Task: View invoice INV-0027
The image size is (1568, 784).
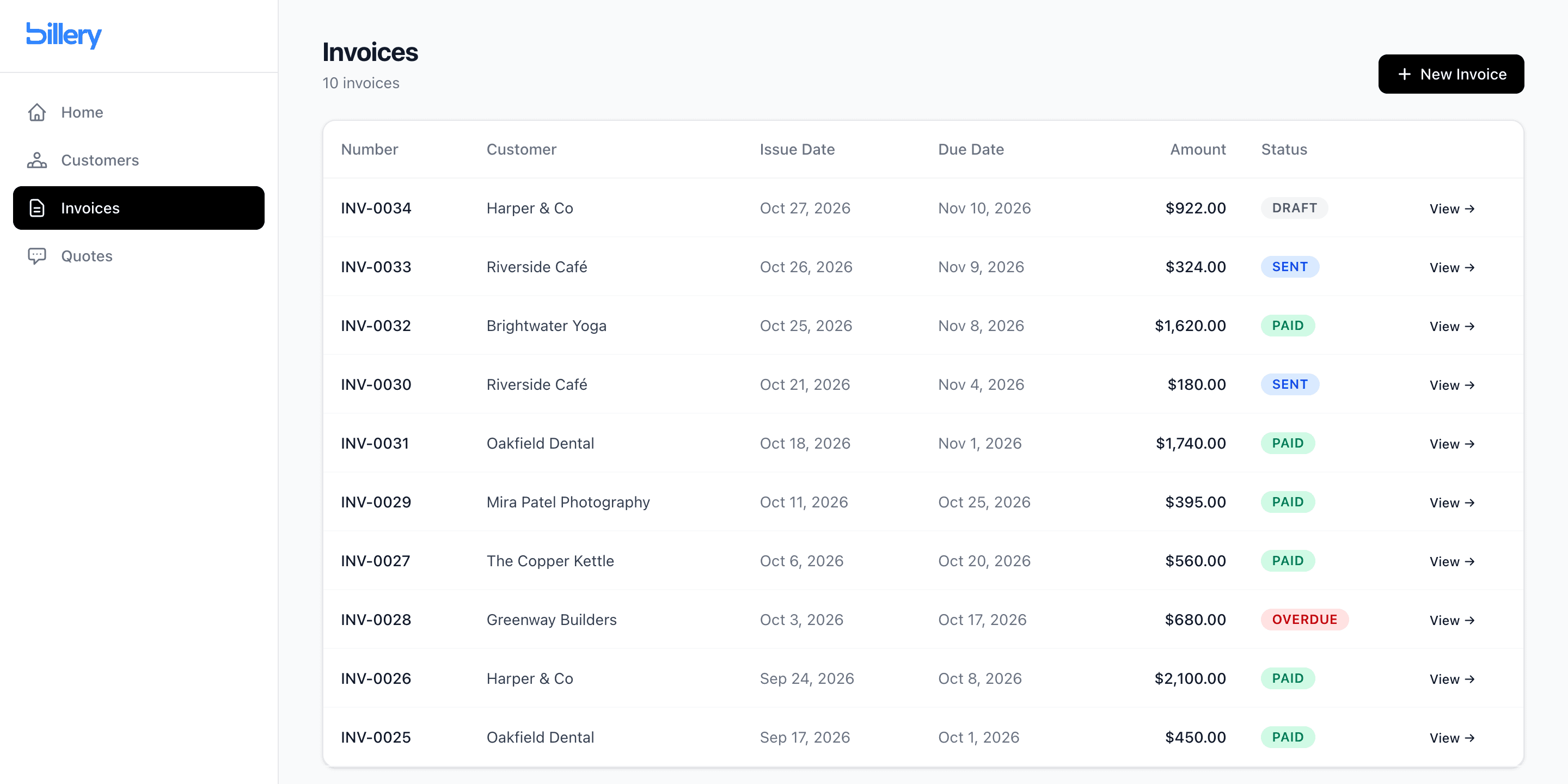Action: tap(1451, 561)
